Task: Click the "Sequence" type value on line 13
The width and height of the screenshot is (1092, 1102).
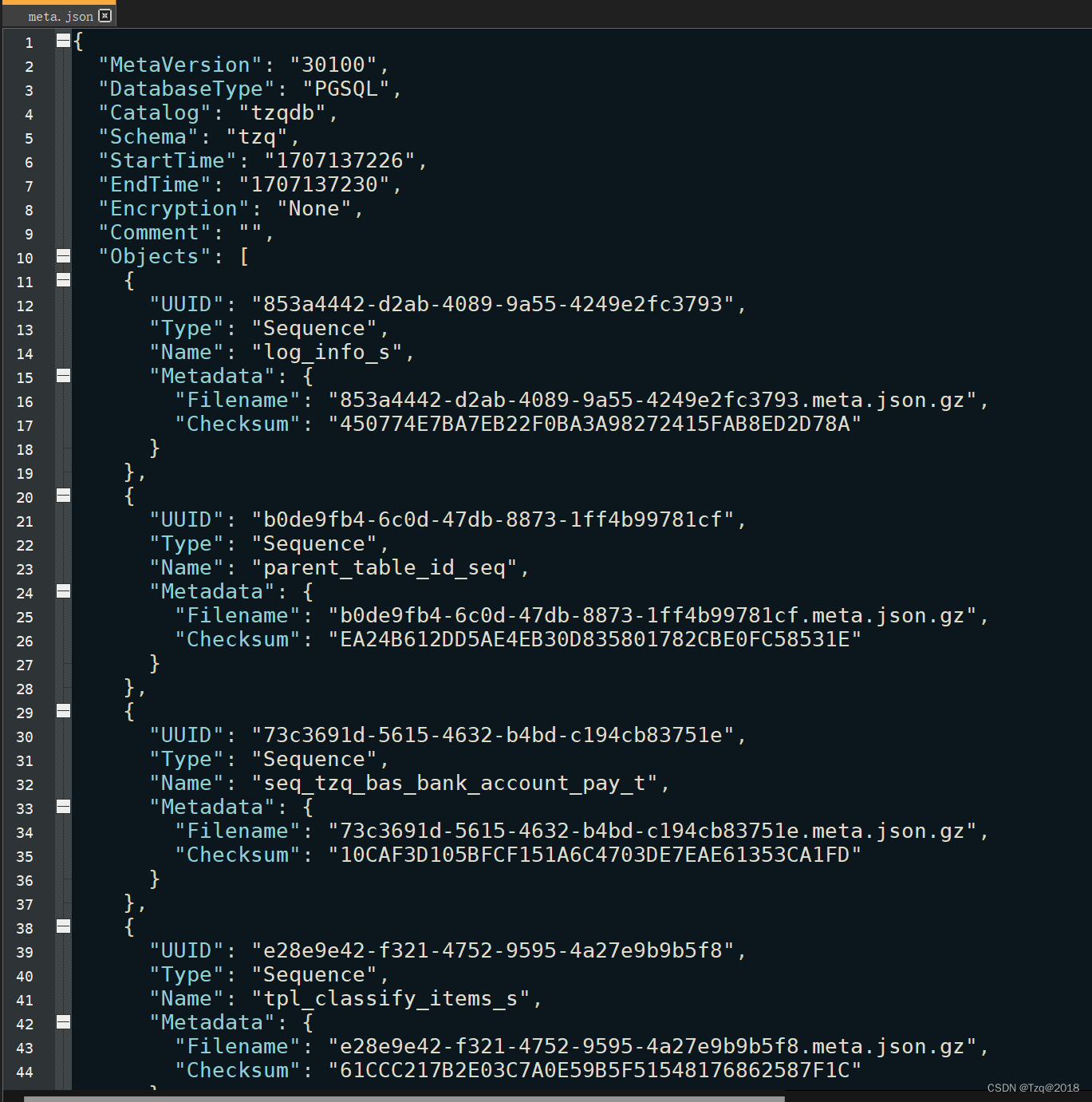Action: (x=314, y=328)
